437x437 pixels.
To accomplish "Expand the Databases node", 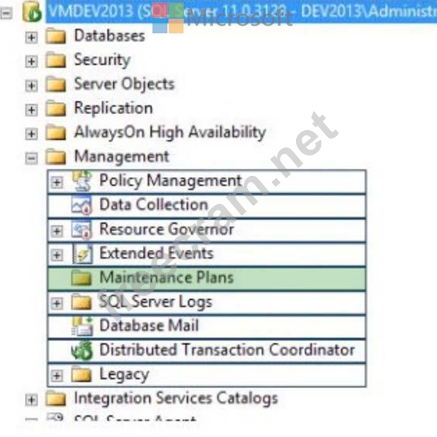I will click(x=31, y=37).
